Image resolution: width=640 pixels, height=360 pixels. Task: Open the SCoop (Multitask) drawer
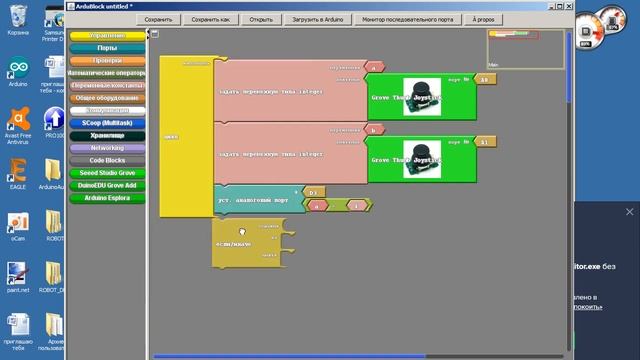(x=107, y=123)
